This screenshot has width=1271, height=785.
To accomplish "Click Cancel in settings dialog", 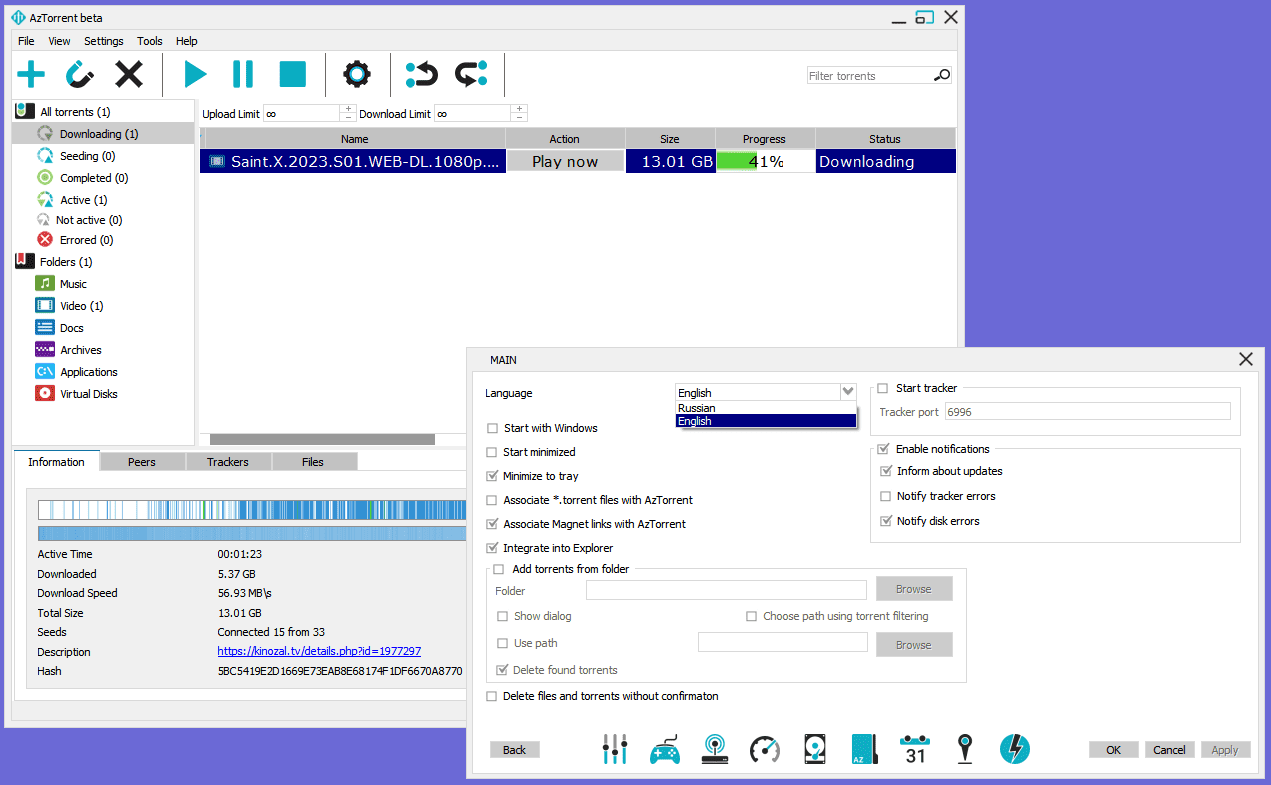I will [x=1170, y=750].
